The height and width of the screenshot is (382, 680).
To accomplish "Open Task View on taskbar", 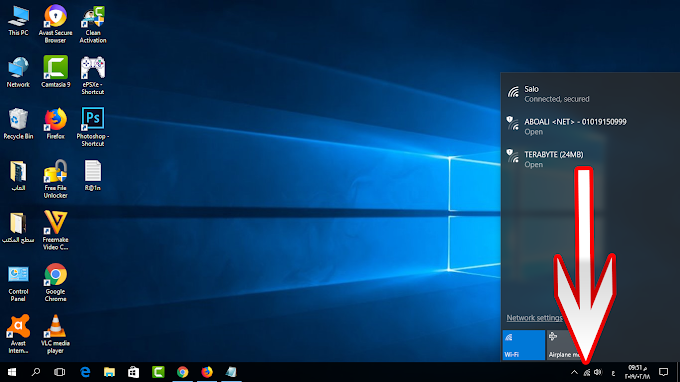I will click(59, 372).
